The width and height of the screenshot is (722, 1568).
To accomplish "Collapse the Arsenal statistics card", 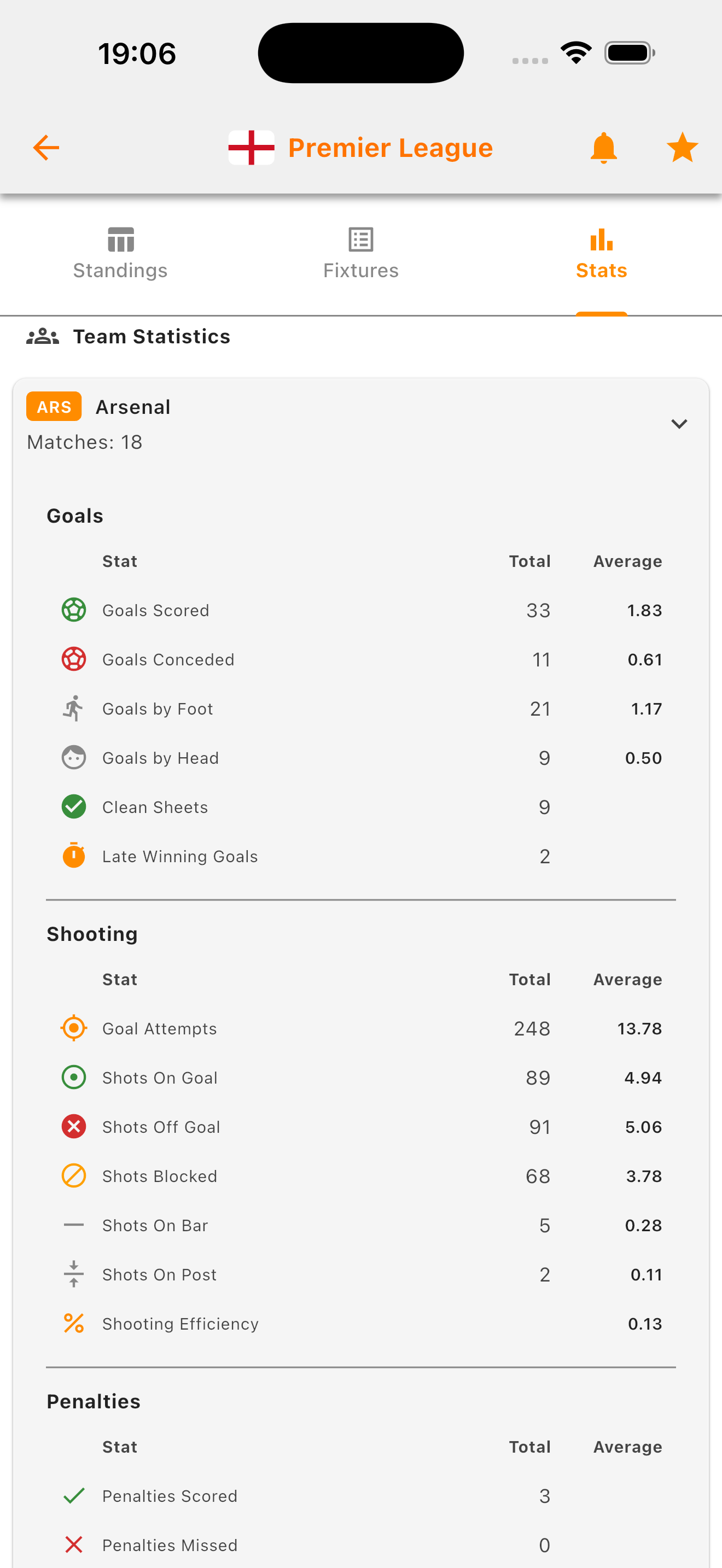I will tap(680, 424).
